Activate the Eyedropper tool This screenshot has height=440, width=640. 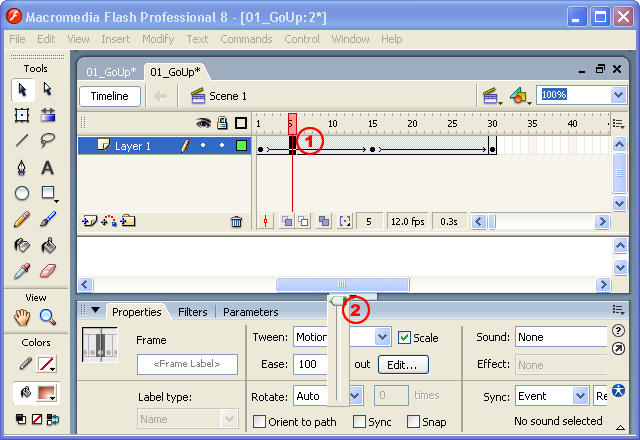pyautogui.click(x=22, y=271)
